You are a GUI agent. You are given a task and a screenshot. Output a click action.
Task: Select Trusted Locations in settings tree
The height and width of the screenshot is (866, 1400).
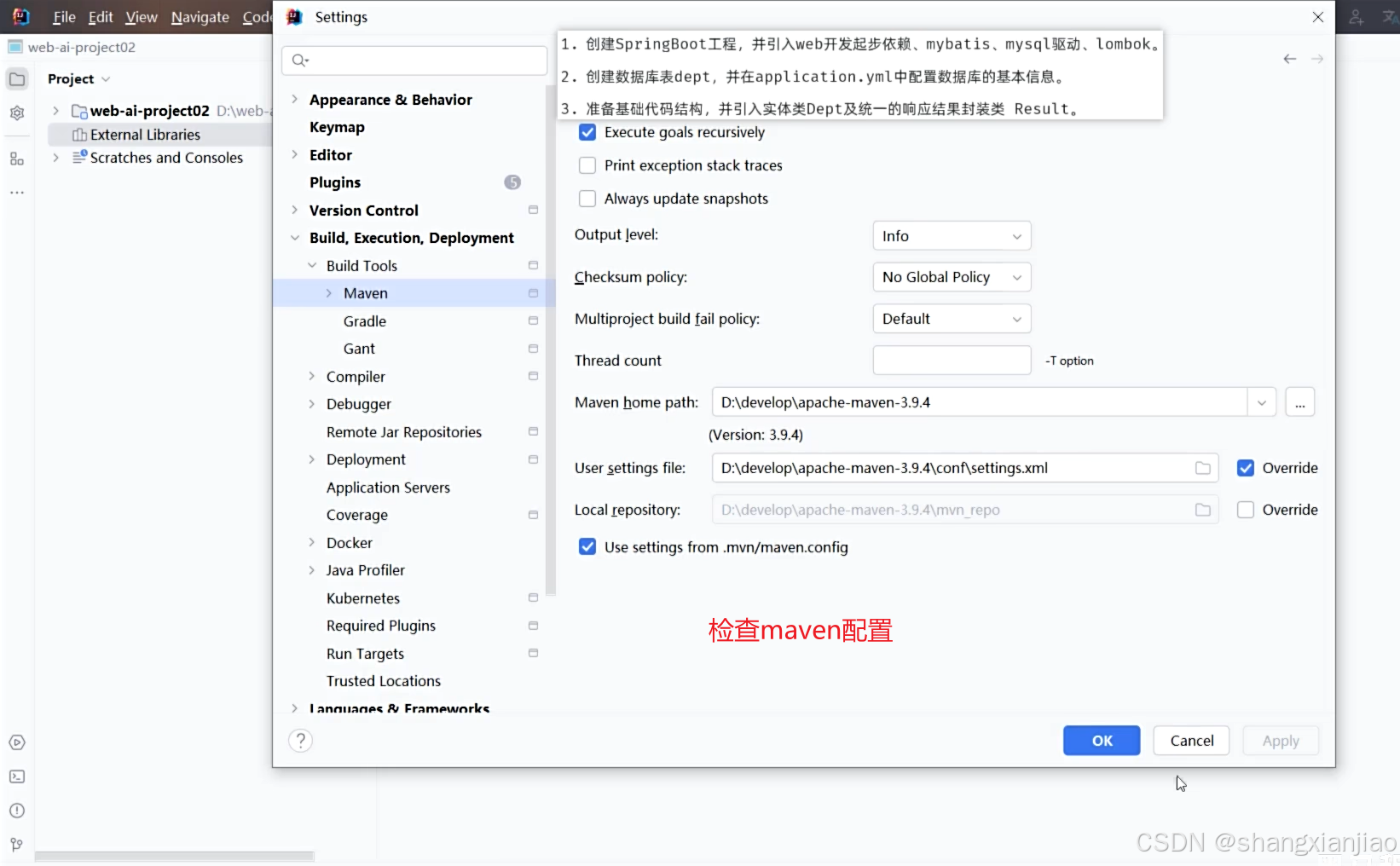(384, 681)
